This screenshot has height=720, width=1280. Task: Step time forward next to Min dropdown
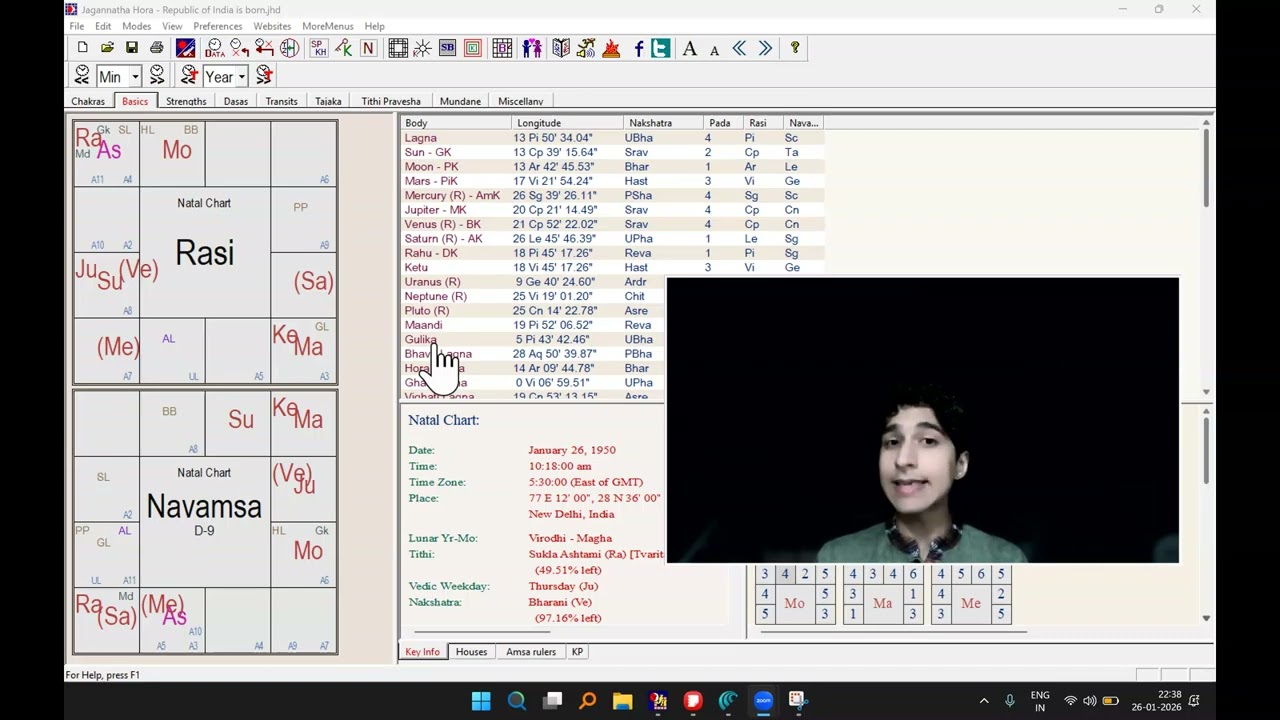157,76
